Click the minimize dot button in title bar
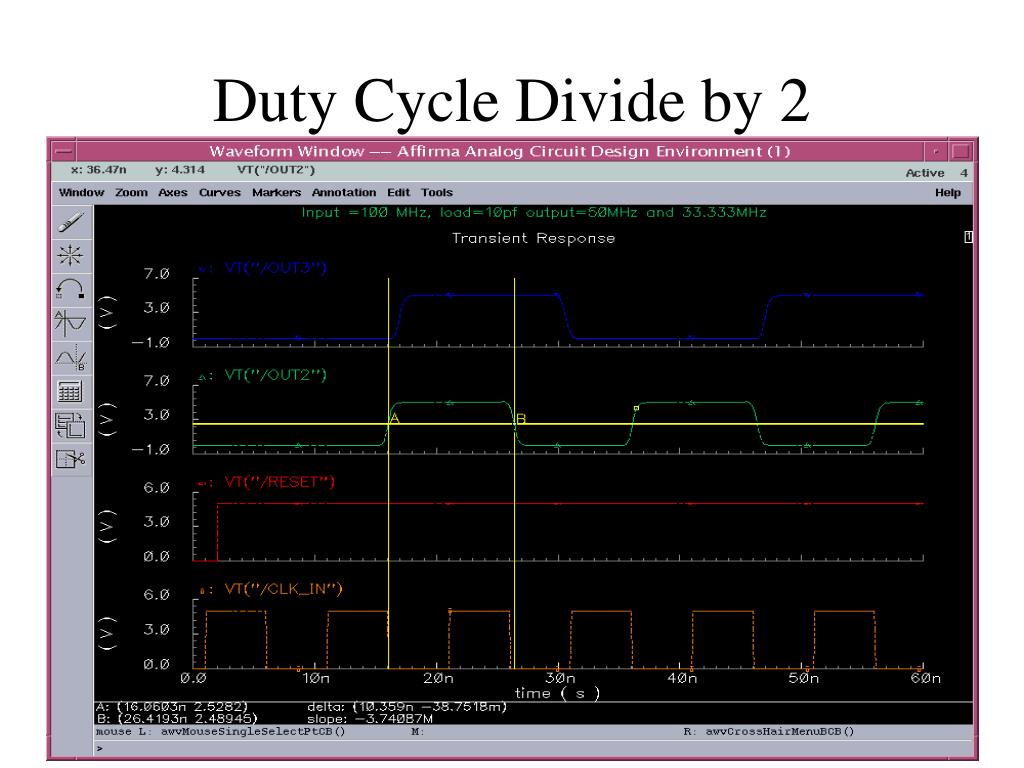Screen dimensions: 1024x768 pyautogui.click(x=936, y=152)
